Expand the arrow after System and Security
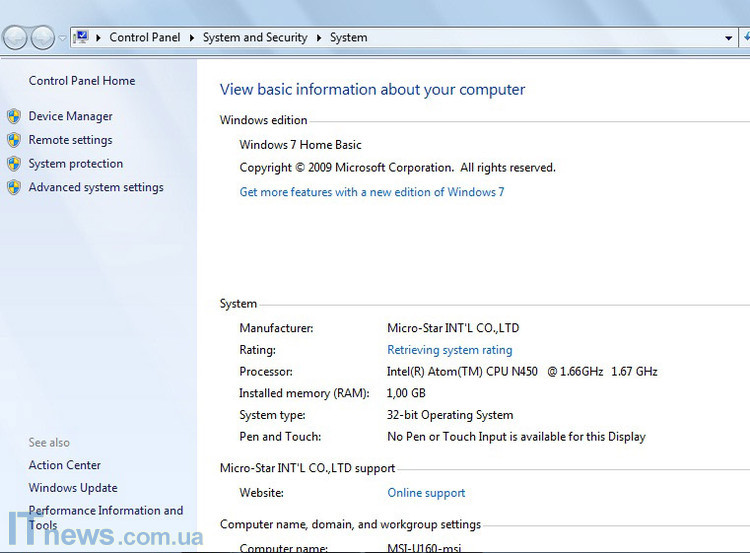 [319, 38]
